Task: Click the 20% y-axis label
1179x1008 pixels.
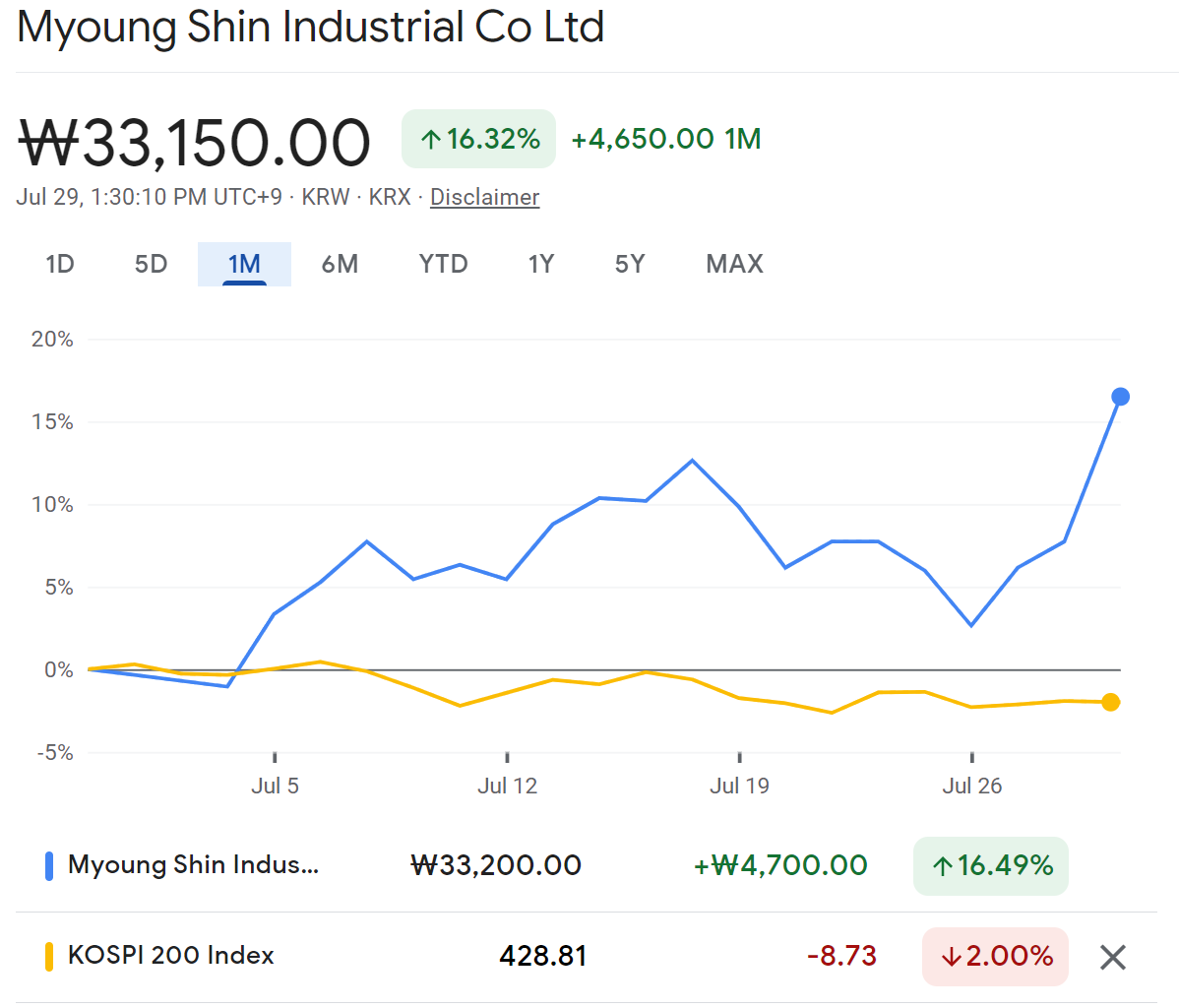Action: (x=52, y=340)
